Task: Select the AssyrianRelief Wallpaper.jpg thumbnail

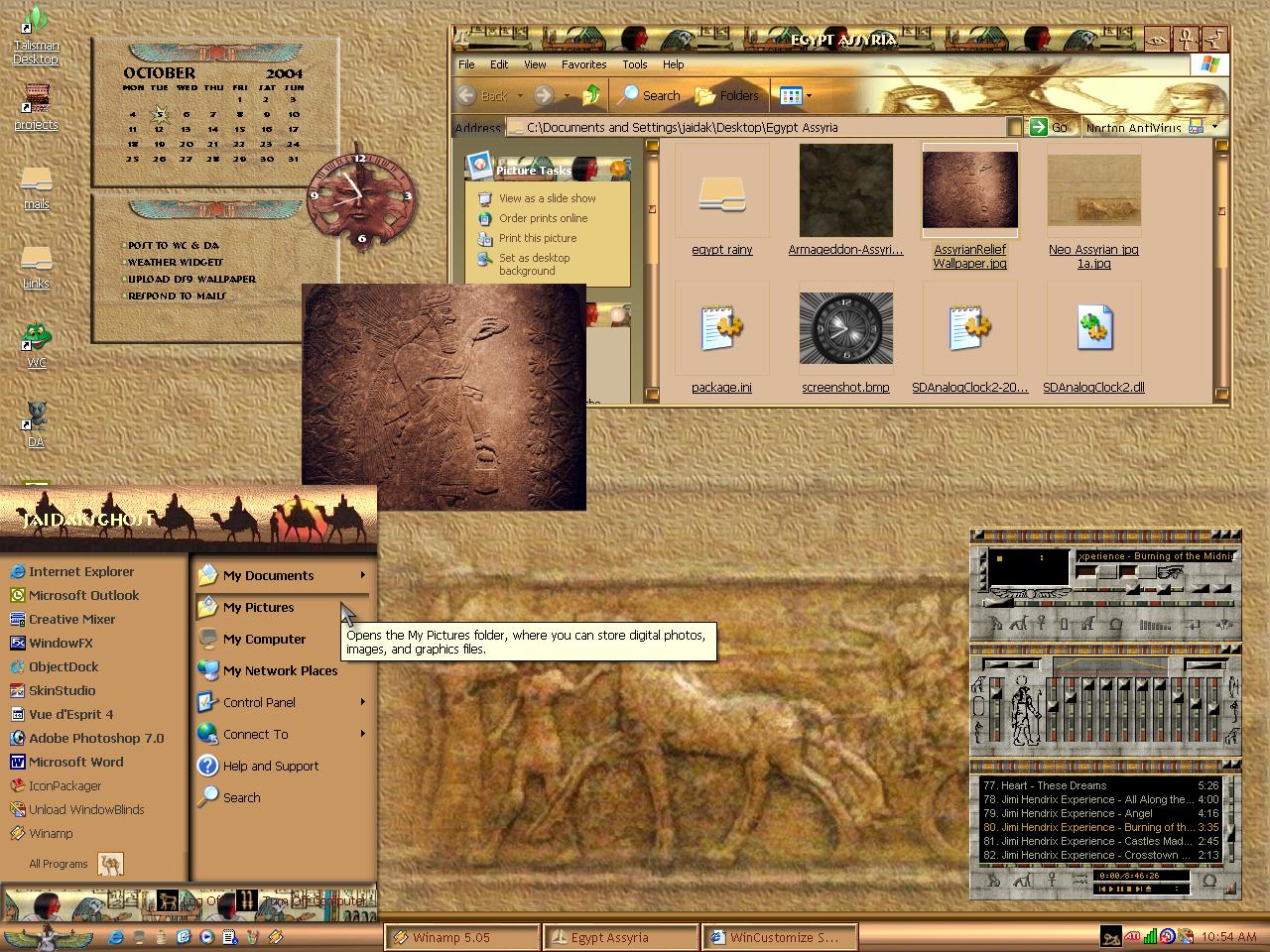Action: [x=969, y=205]
